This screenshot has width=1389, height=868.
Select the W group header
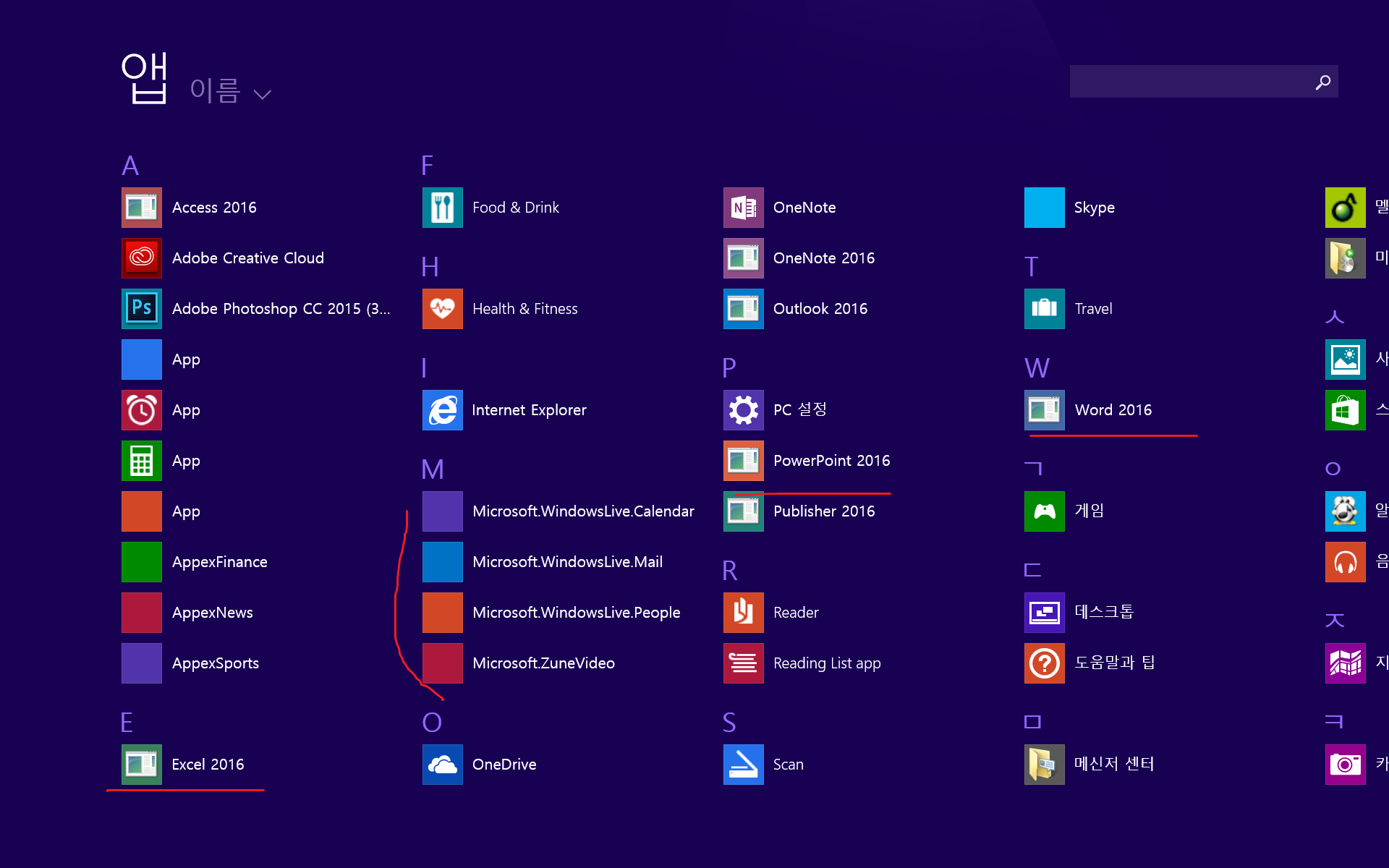[x=1037, y=368]
